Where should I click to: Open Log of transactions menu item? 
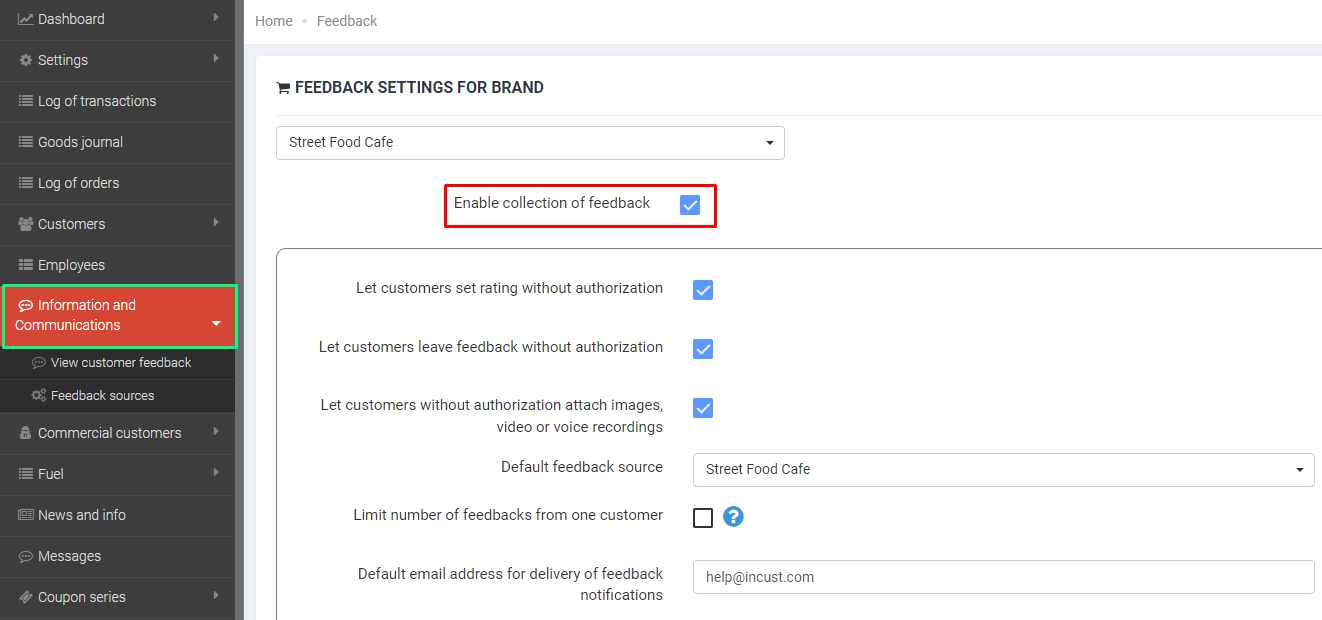point(96,101)
